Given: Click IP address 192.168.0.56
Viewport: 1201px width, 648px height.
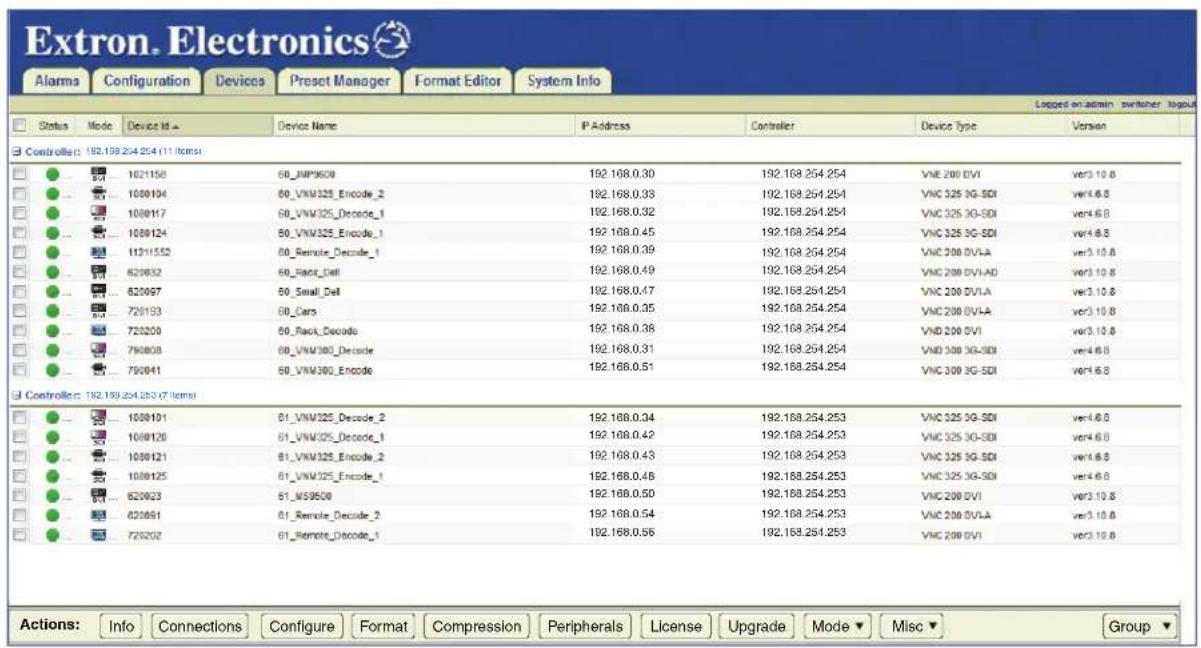Looking at the screenshot, I should [620, 533].
